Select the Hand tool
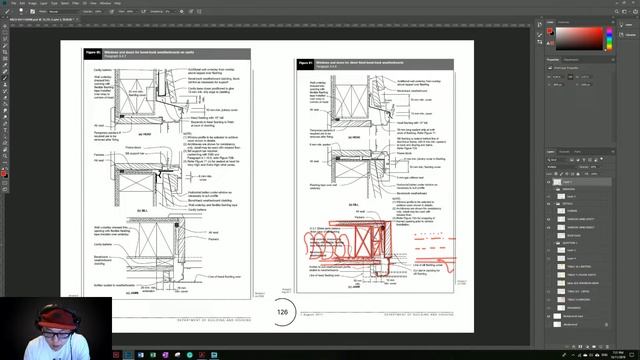 (4, 148)
